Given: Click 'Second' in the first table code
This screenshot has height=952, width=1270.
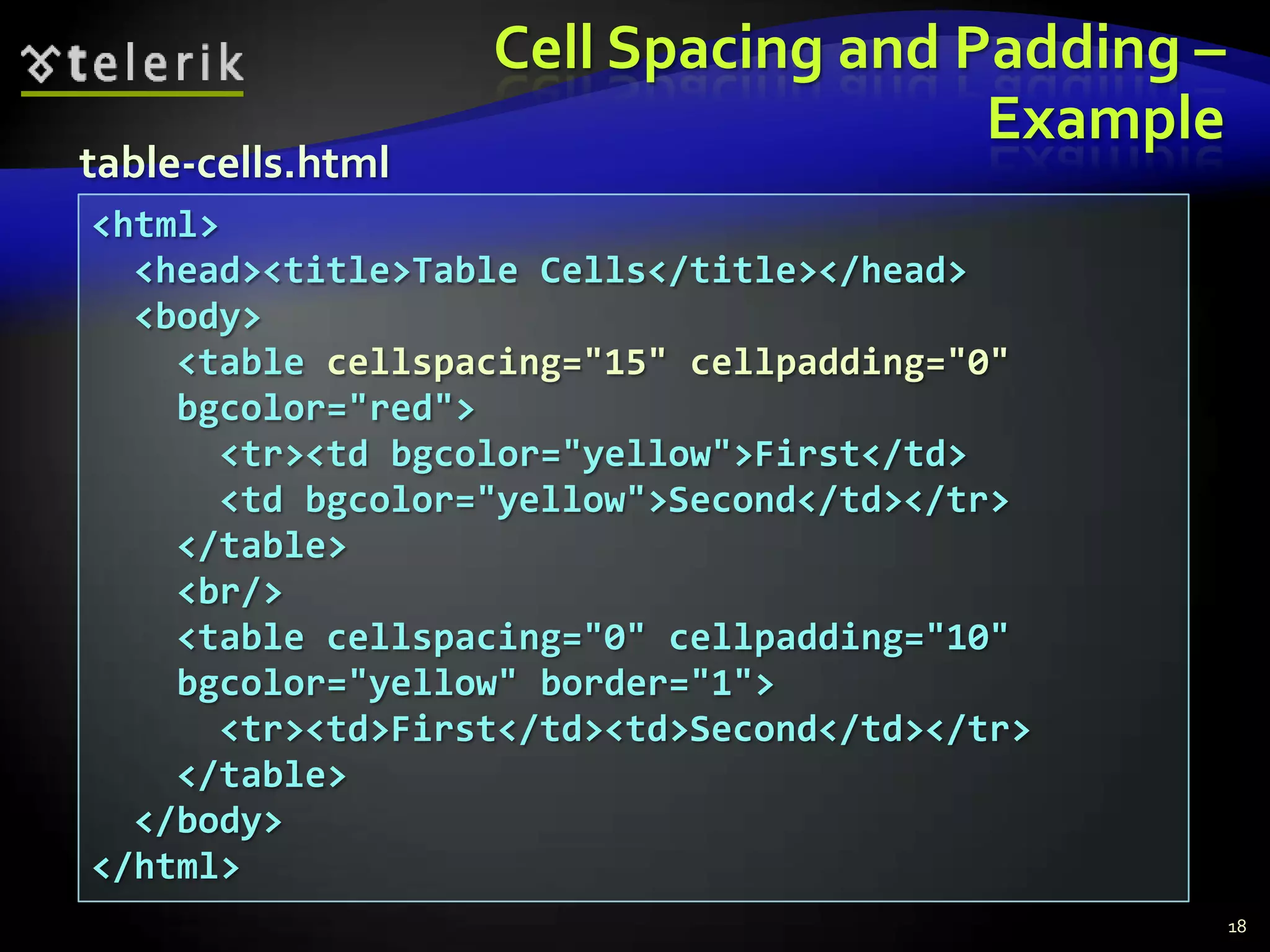Looking at the screenshot, I should tap(732, 500).
